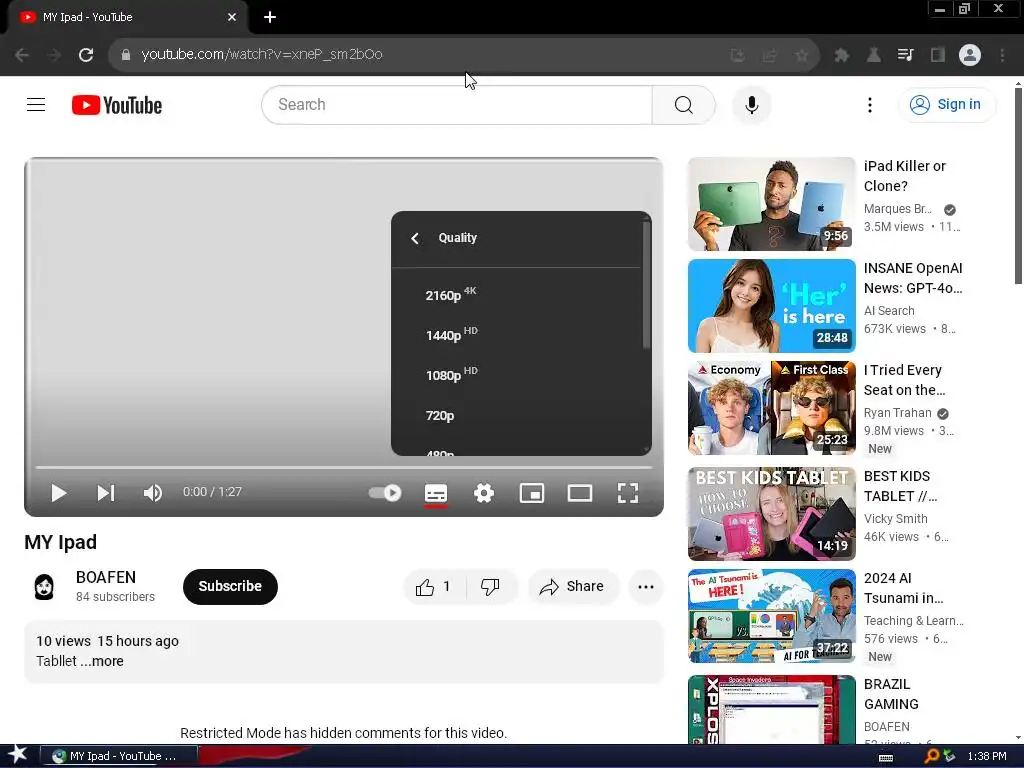Close the MY Ipad YouTube tab
Image resolution: width=1024 pixels, height=768 pixels.
click(x=232, y=17)
